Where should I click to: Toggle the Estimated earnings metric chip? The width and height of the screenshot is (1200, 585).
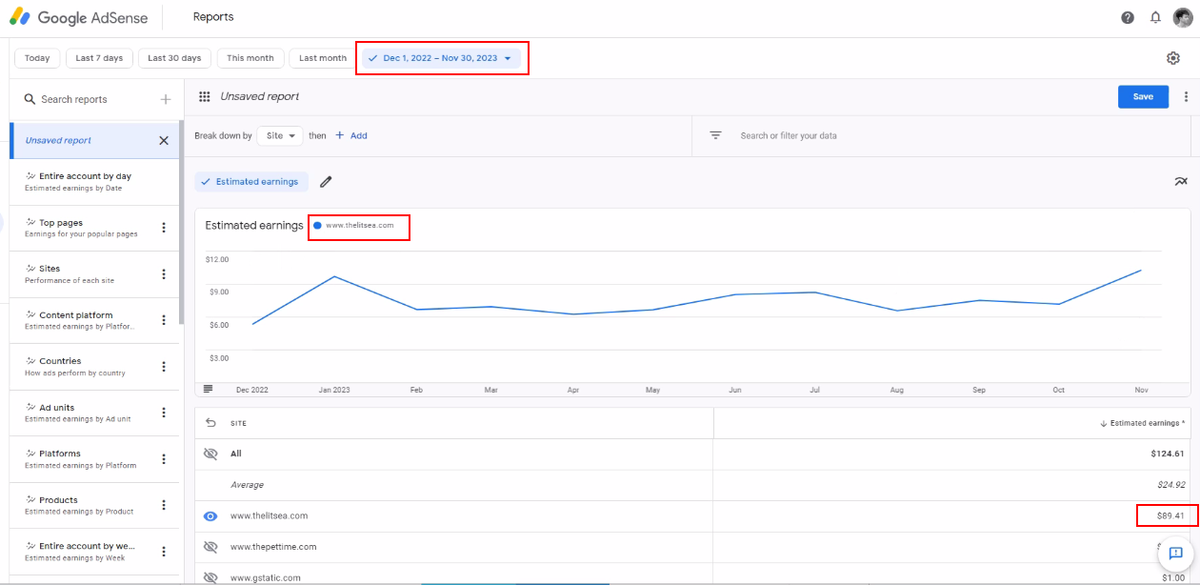tap(251, 182)
